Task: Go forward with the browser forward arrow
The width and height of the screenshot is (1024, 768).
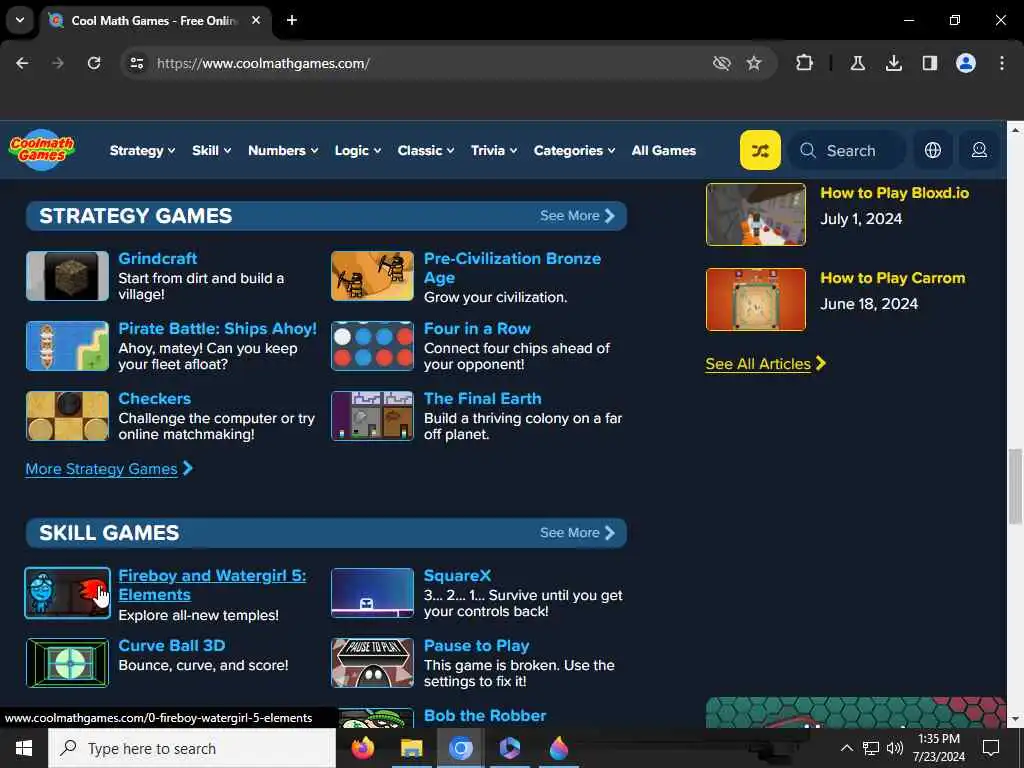Action: click(58, 63)
